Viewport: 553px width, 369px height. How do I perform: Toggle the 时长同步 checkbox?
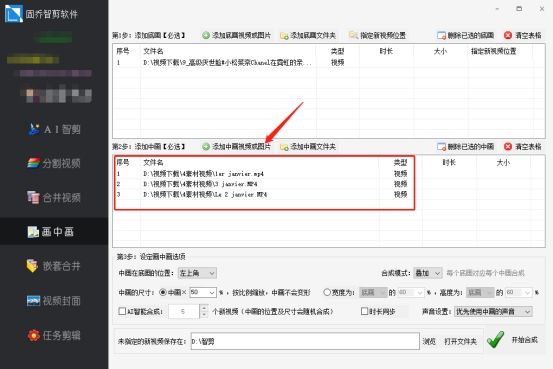click(x=364, y=311)
